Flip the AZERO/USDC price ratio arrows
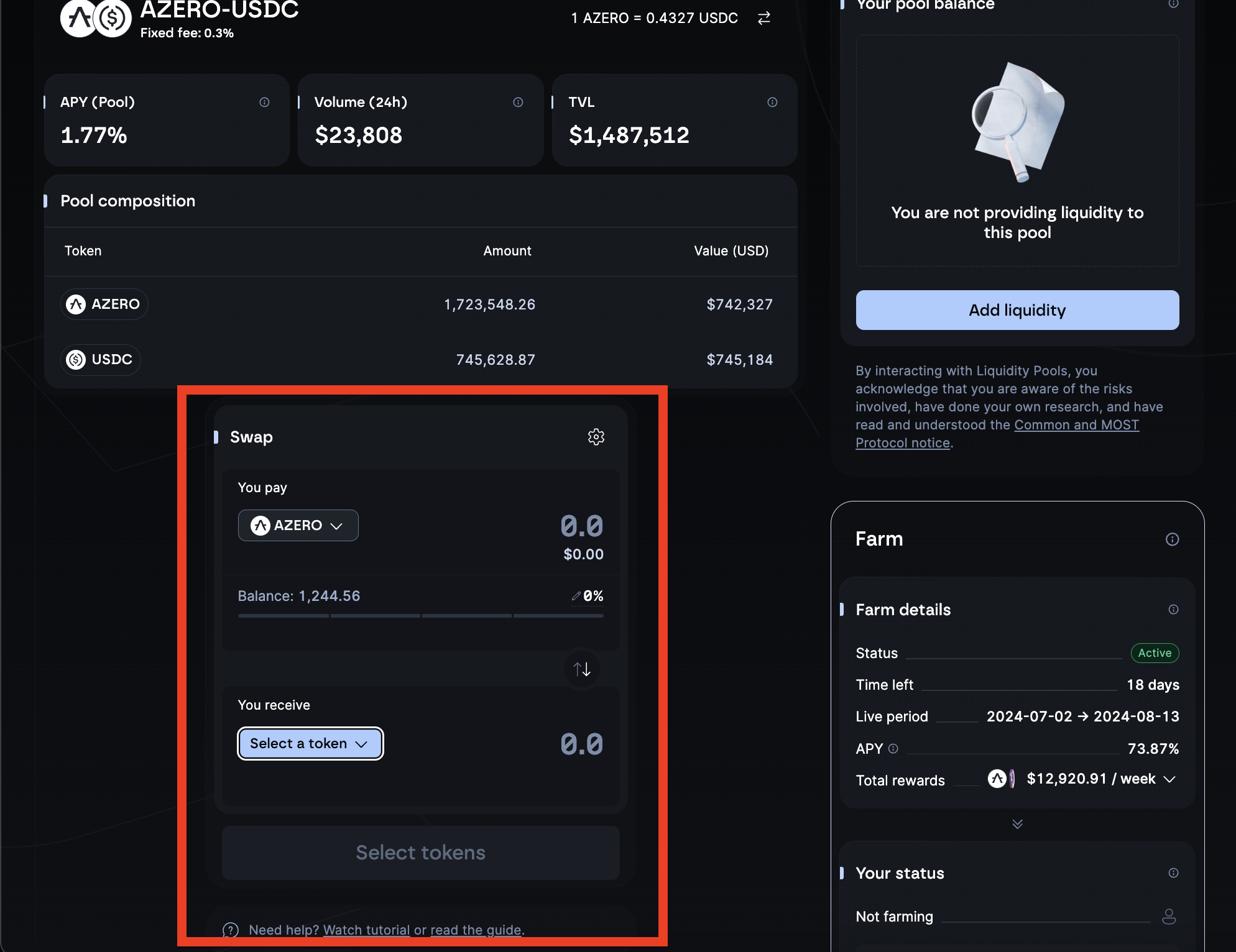Image resolution: width=1236 pixels, height=952 pixels. [x=764, y=18]
